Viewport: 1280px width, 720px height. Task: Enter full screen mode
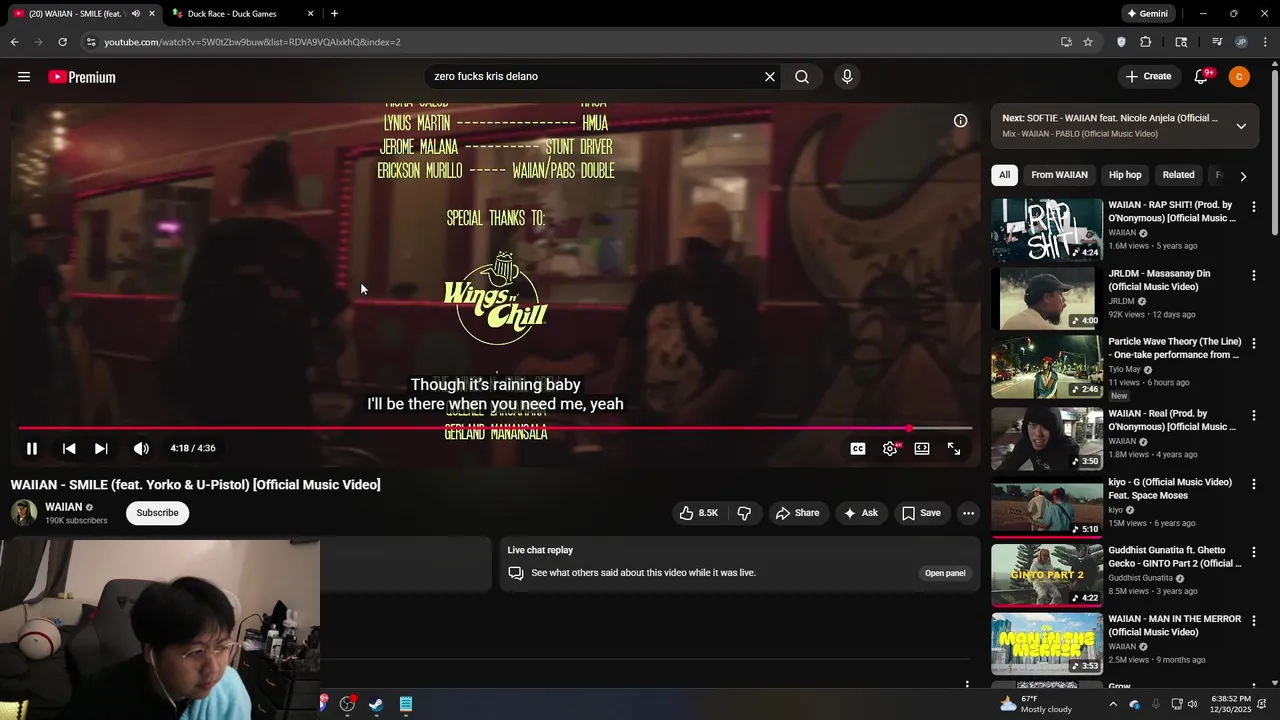[954, 449]
